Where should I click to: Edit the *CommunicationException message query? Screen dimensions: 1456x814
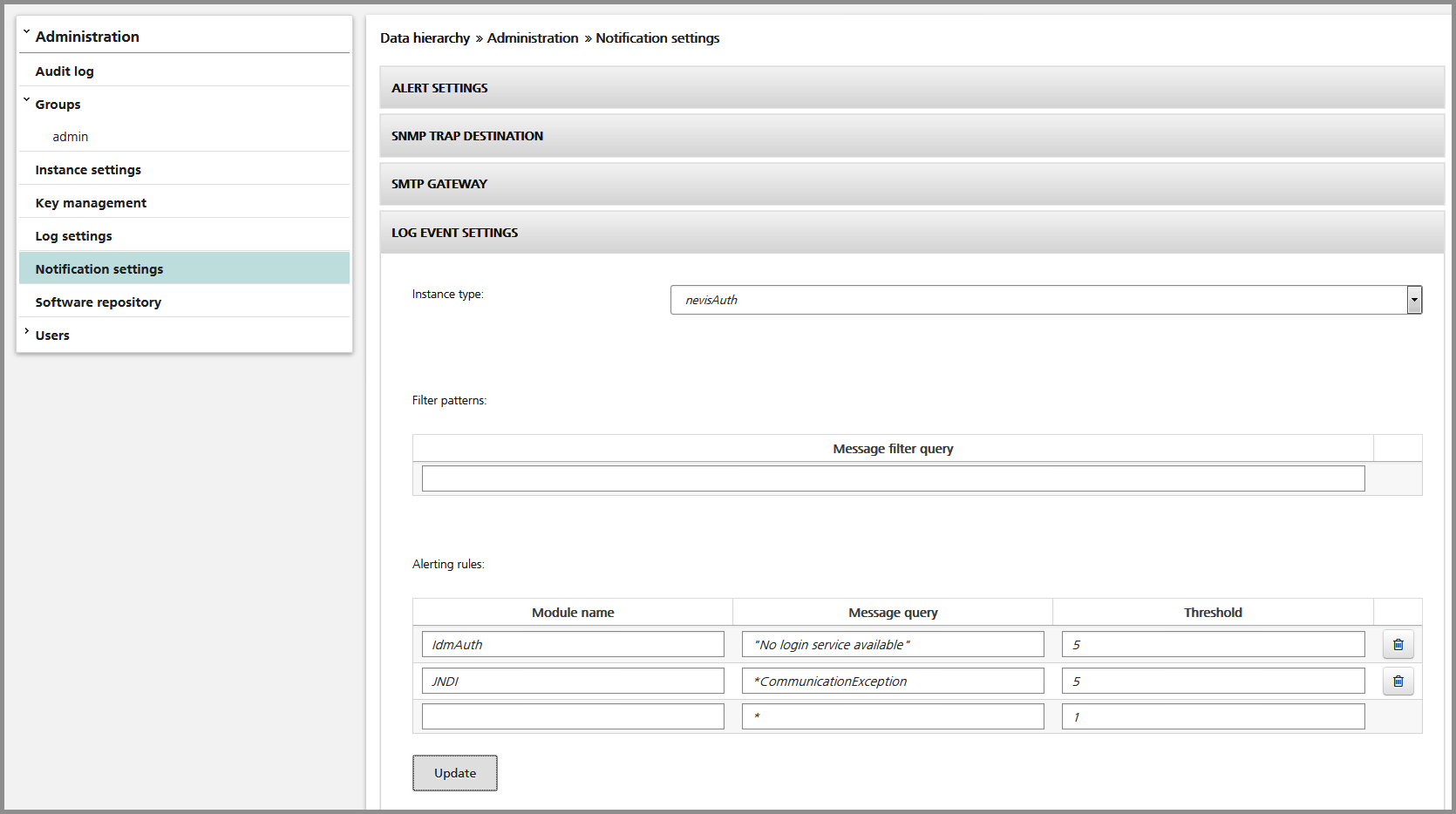tap(893, 681)
